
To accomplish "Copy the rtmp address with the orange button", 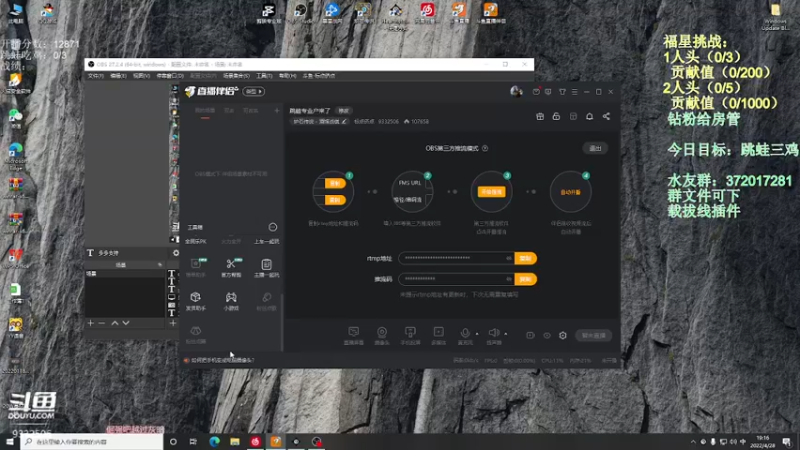I will 526,258.
